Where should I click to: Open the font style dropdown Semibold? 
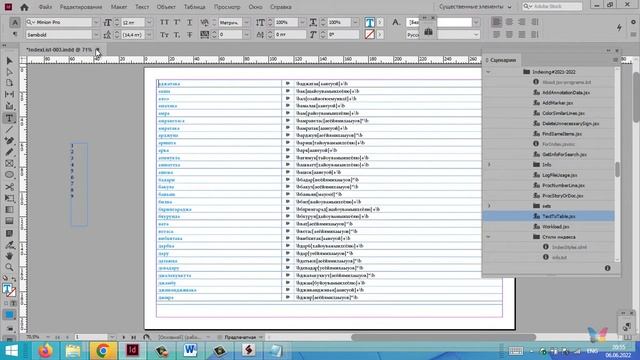(x=96, y=35)
